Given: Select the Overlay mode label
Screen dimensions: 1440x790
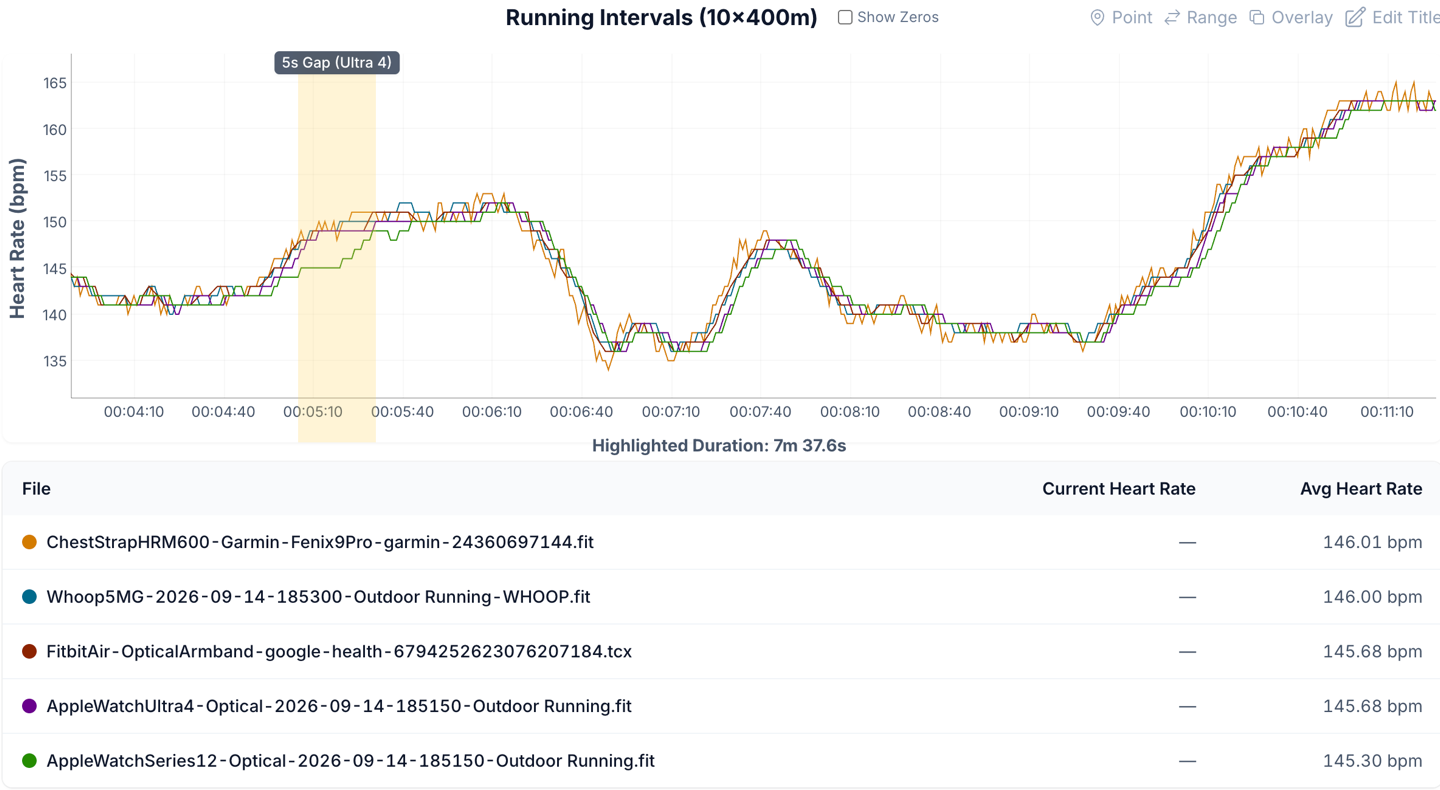Looking at the screenshot, I should tap(1302, 18).
